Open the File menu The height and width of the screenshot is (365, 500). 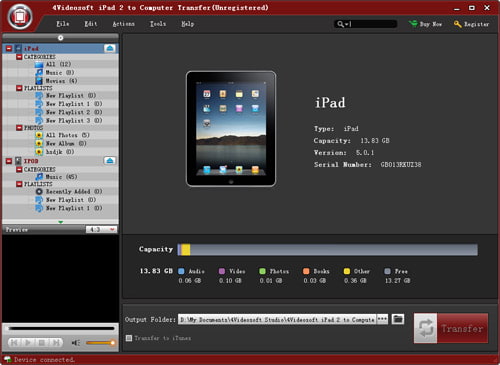pos(63,24)
